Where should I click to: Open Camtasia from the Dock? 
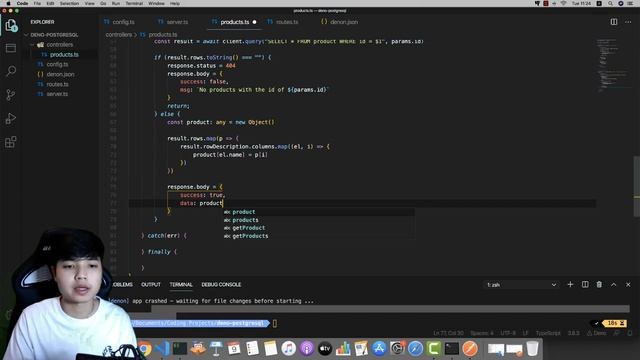point(433,349)
